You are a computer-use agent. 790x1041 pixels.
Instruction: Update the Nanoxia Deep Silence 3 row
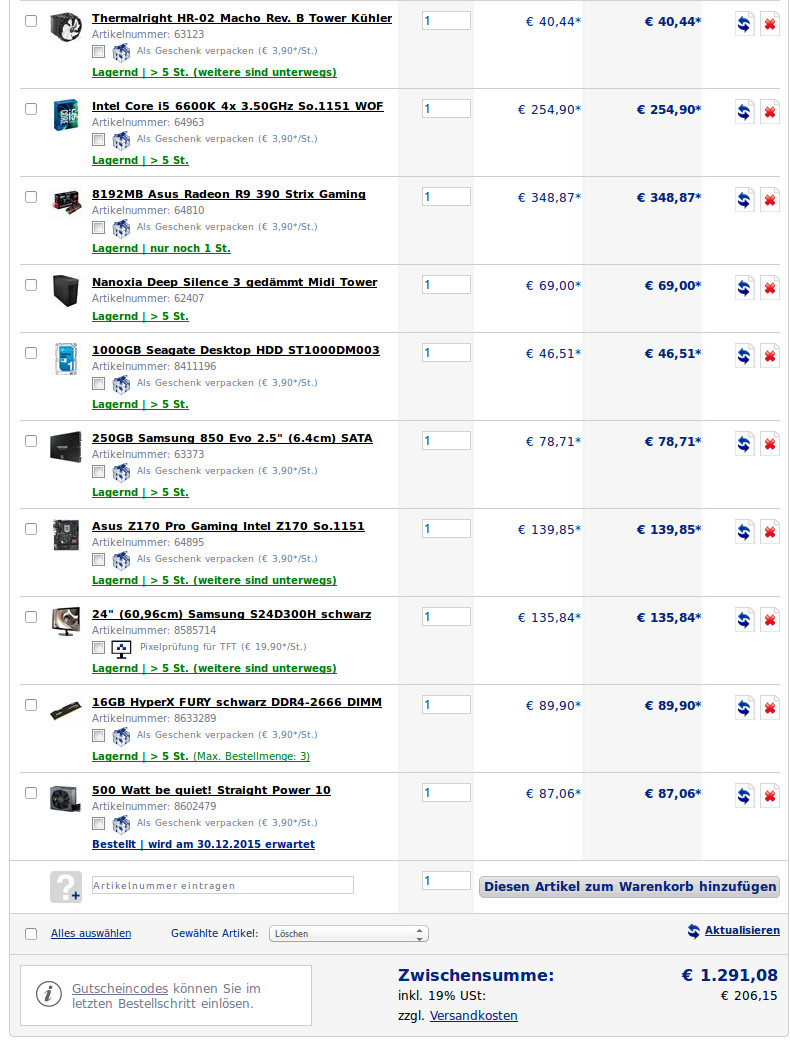pyautogui.click(x=744, y=288)
